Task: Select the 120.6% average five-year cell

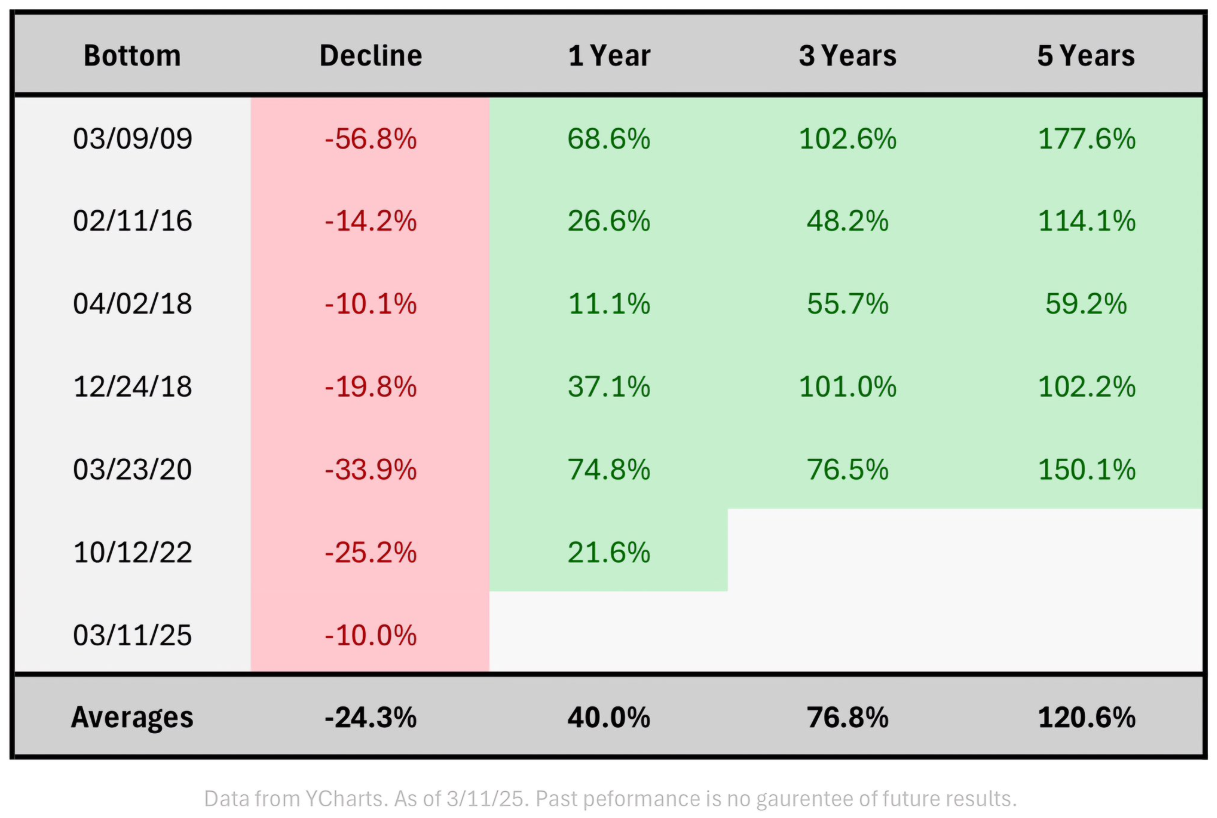Action: coord(1086,717)
